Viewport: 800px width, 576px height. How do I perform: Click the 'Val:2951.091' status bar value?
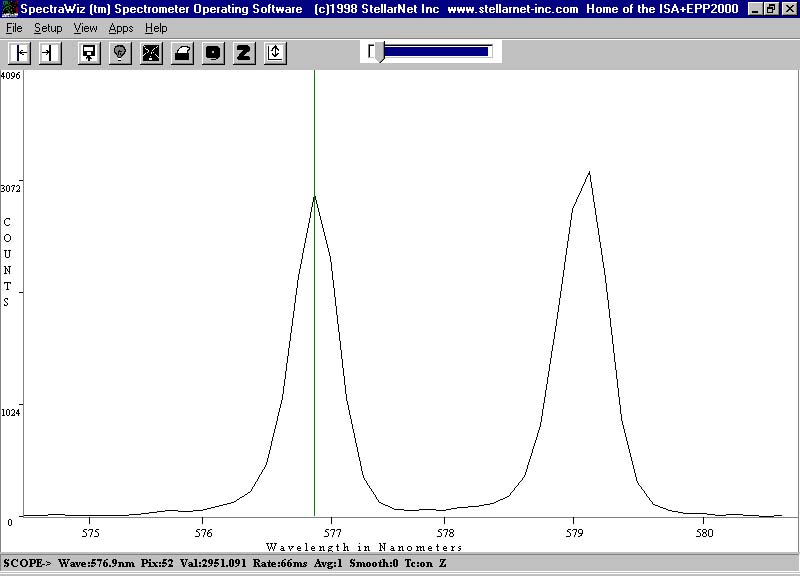tap(213, 564)
